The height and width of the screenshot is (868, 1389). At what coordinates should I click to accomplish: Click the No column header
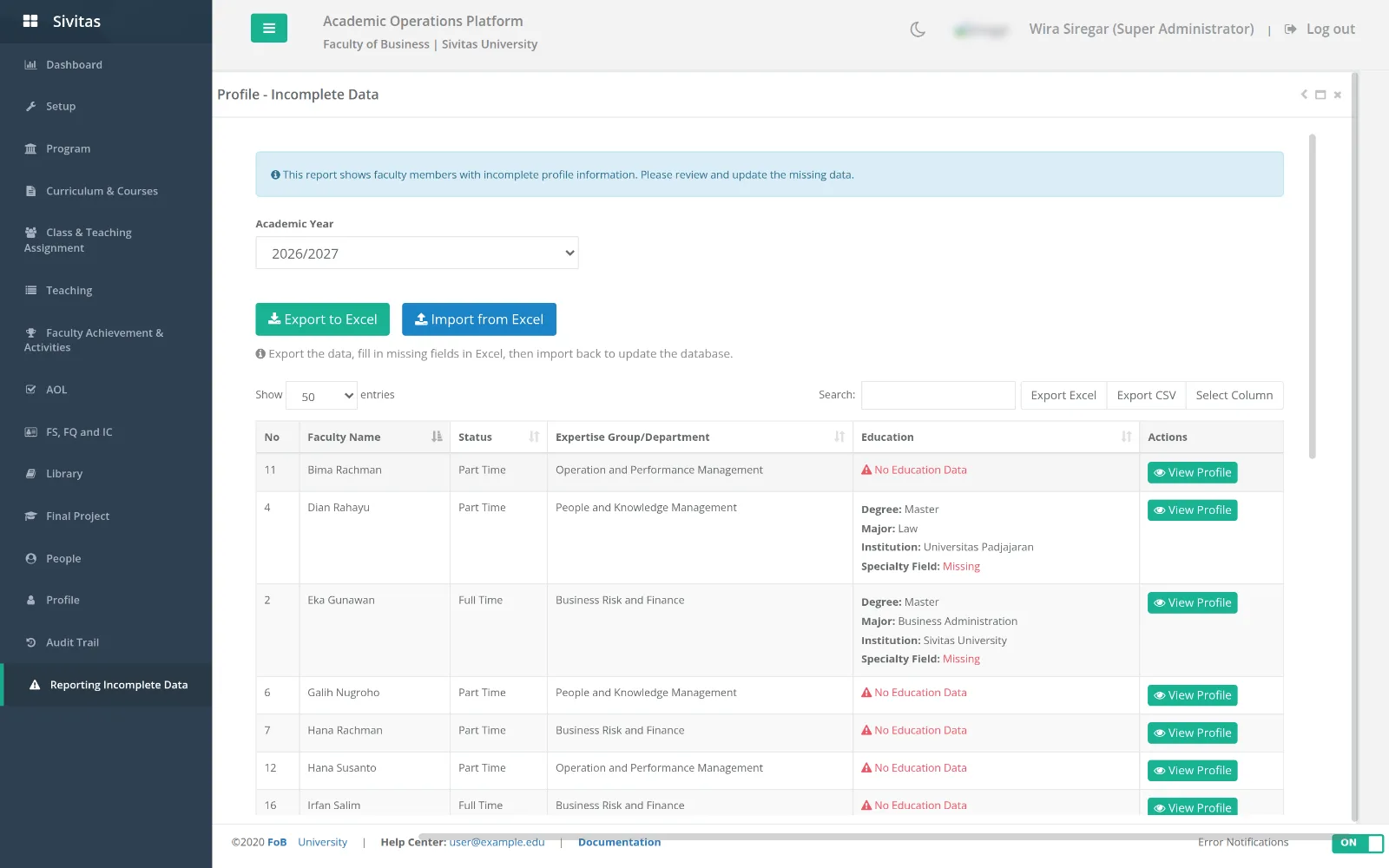point(277,437)
